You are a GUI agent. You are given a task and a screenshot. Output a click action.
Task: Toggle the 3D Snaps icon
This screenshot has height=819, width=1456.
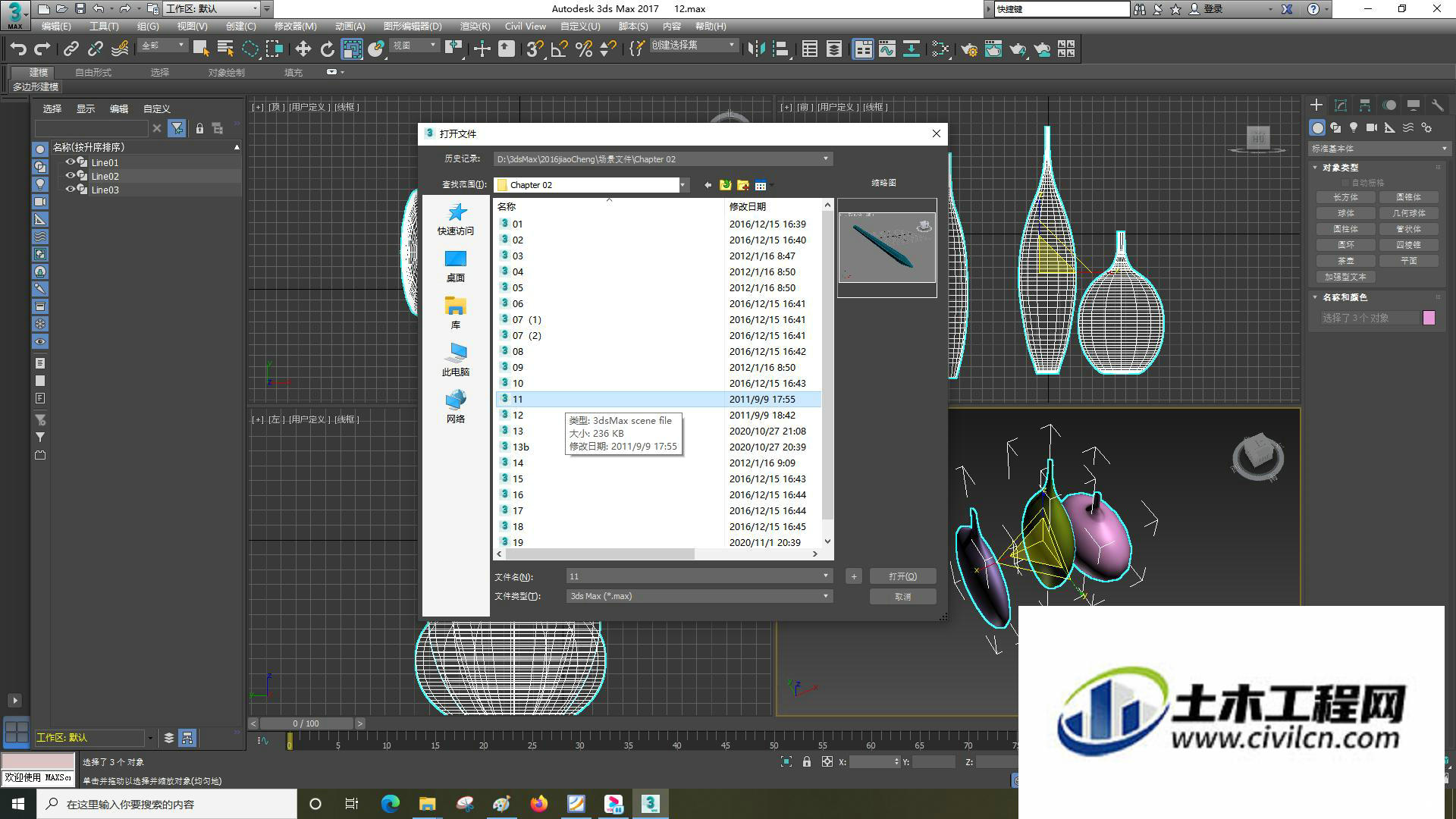[x=535, y=49]
